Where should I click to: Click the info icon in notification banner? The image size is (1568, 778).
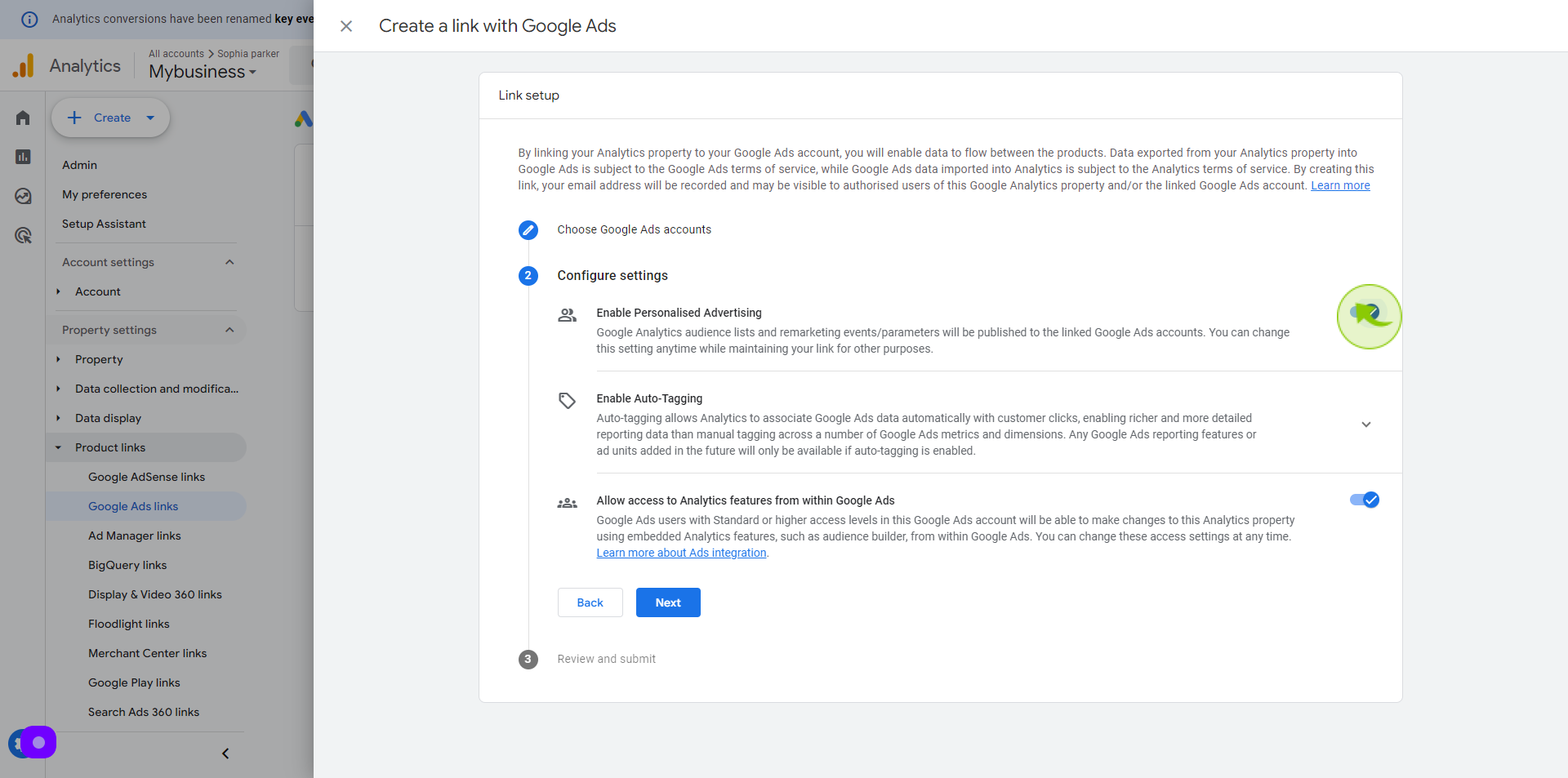point(29,19)
